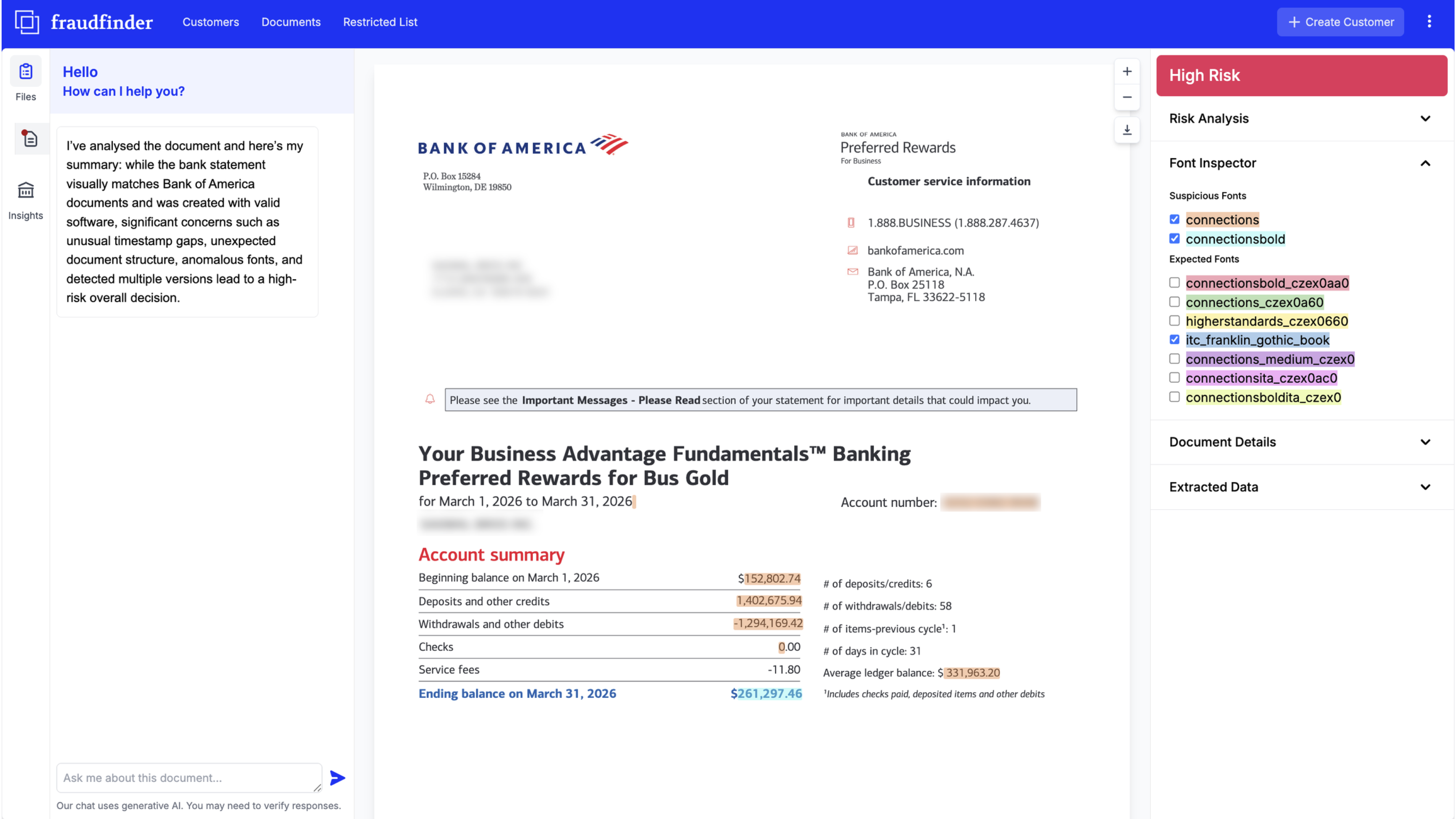Screen dimensions: 1456x819
Task: Click the 331,963.20 average ledger balance
Action: 972,673
